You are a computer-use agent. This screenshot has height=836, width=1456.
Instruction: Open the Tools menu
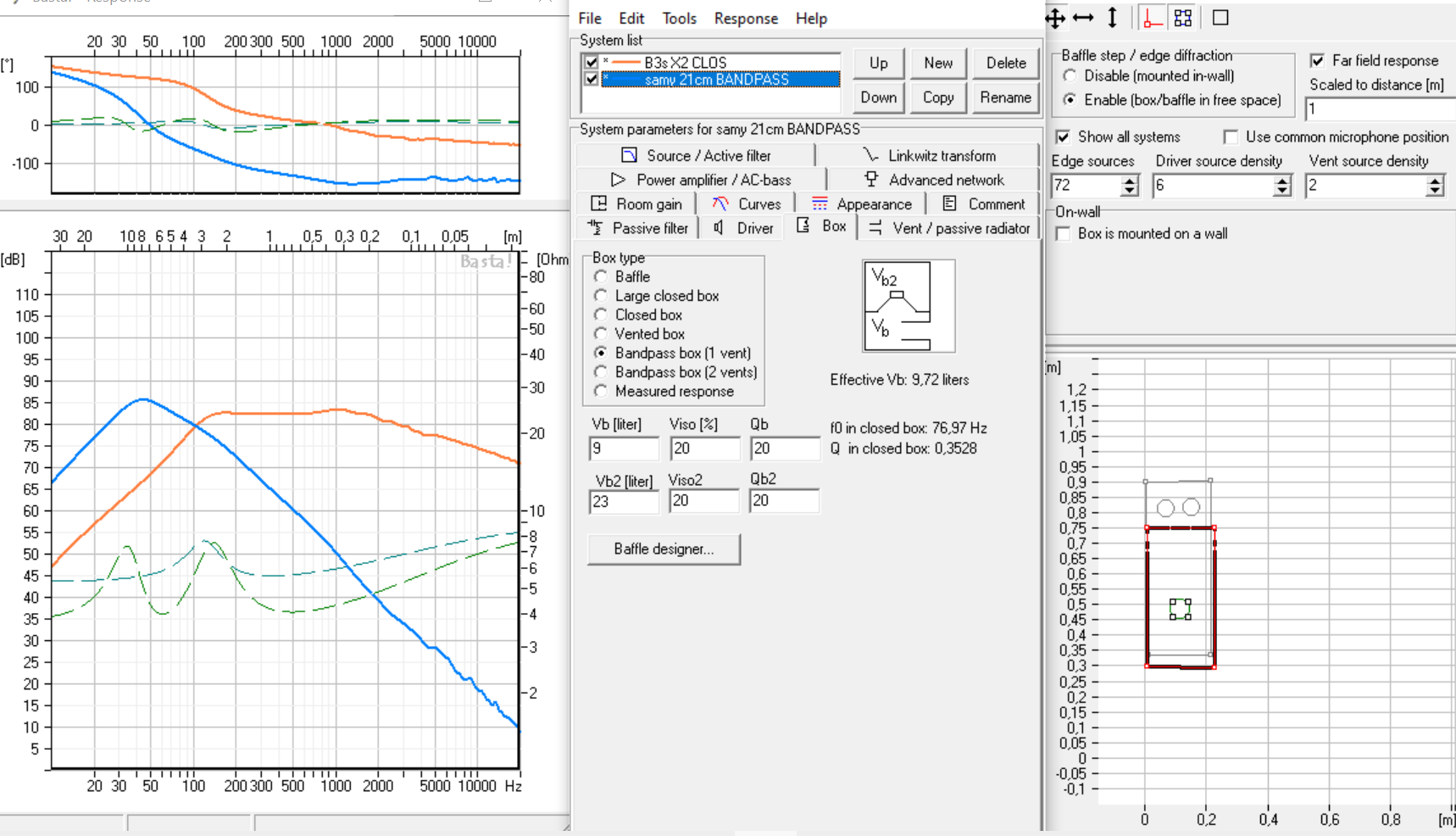pyautogui.click(x=679, y=18)
